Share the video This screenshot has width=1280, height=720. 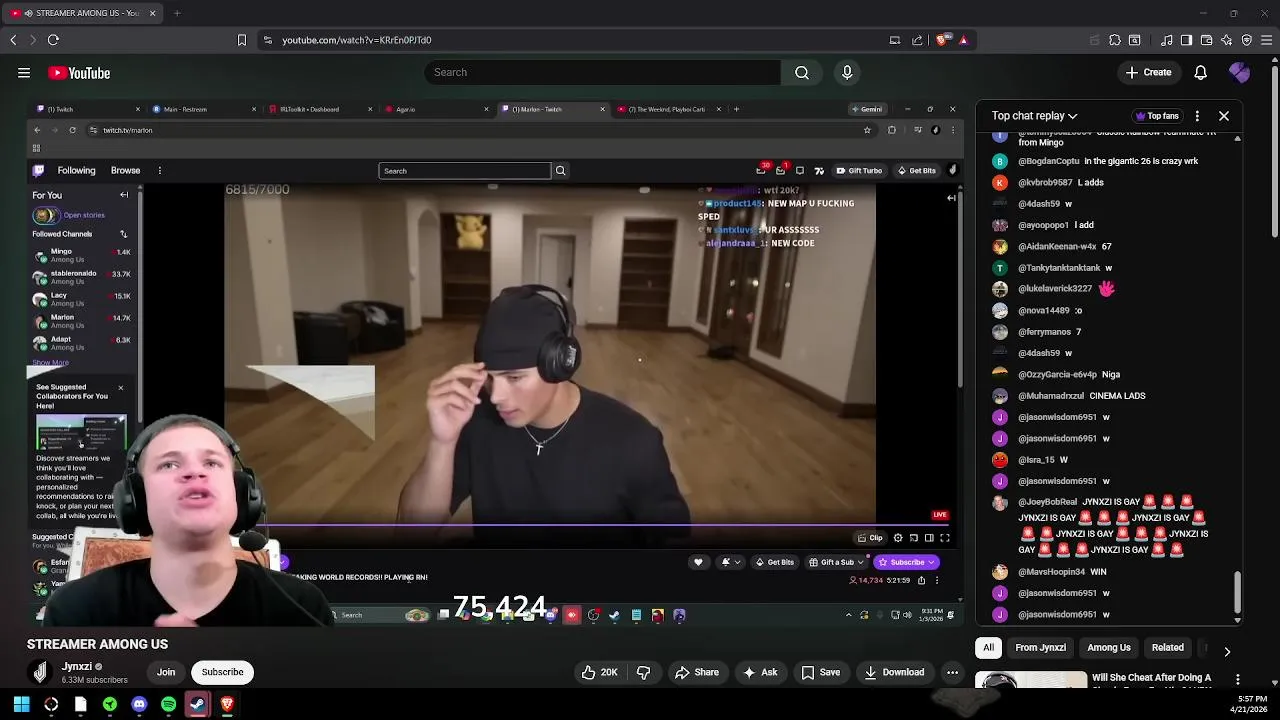[x=696, y=672]
